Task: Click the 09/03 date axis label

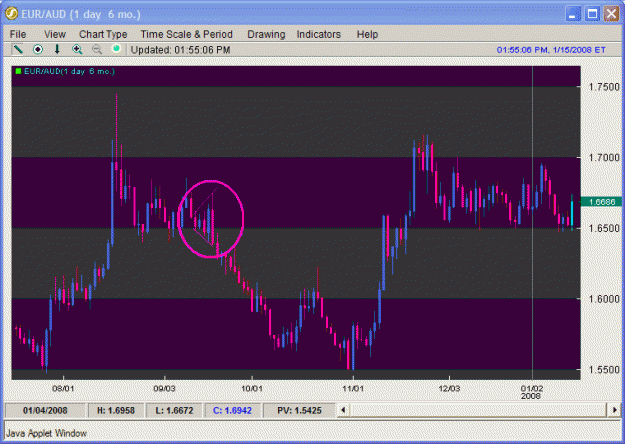Action: coord(164,388)
